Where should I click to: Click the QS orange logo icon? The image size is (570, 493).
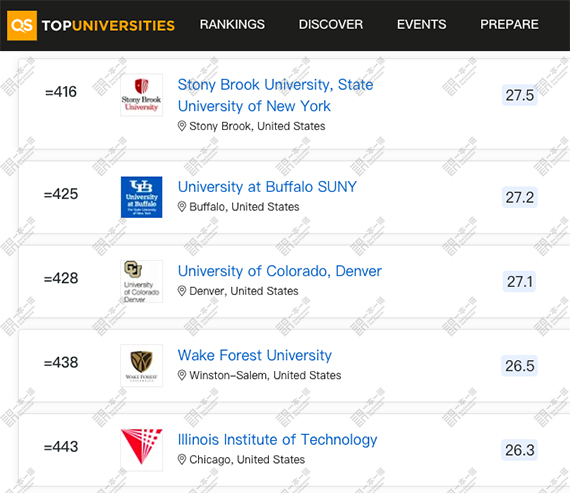(22, 25)
